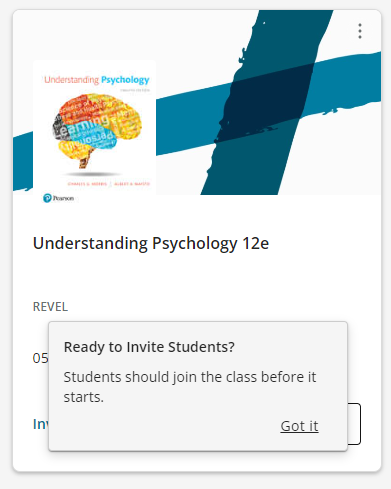Click the author names on the cover

[x=109, y=184]
